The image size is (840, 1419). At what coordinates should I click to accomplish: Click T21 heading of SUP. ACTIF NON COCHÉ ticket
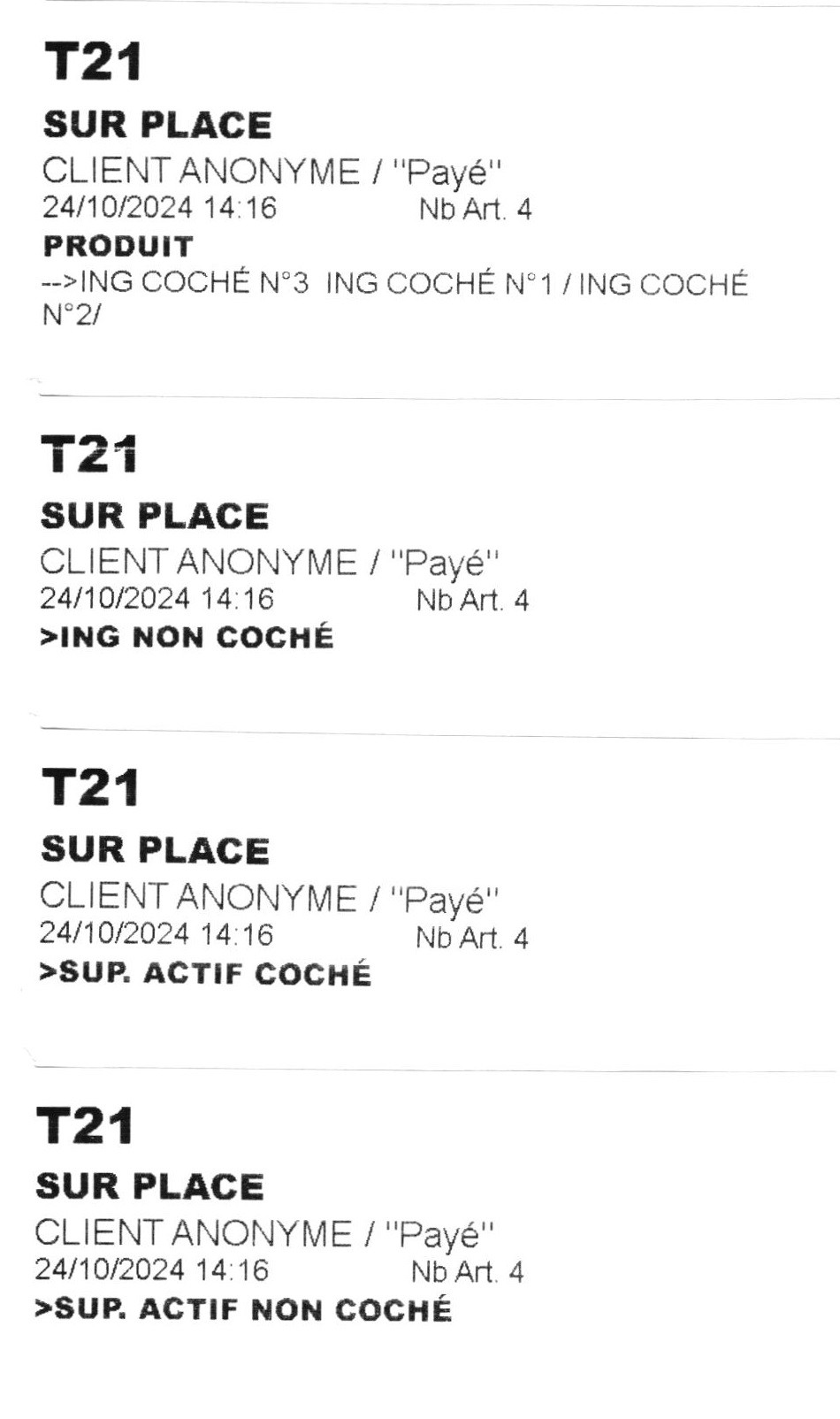(86, 1125)
